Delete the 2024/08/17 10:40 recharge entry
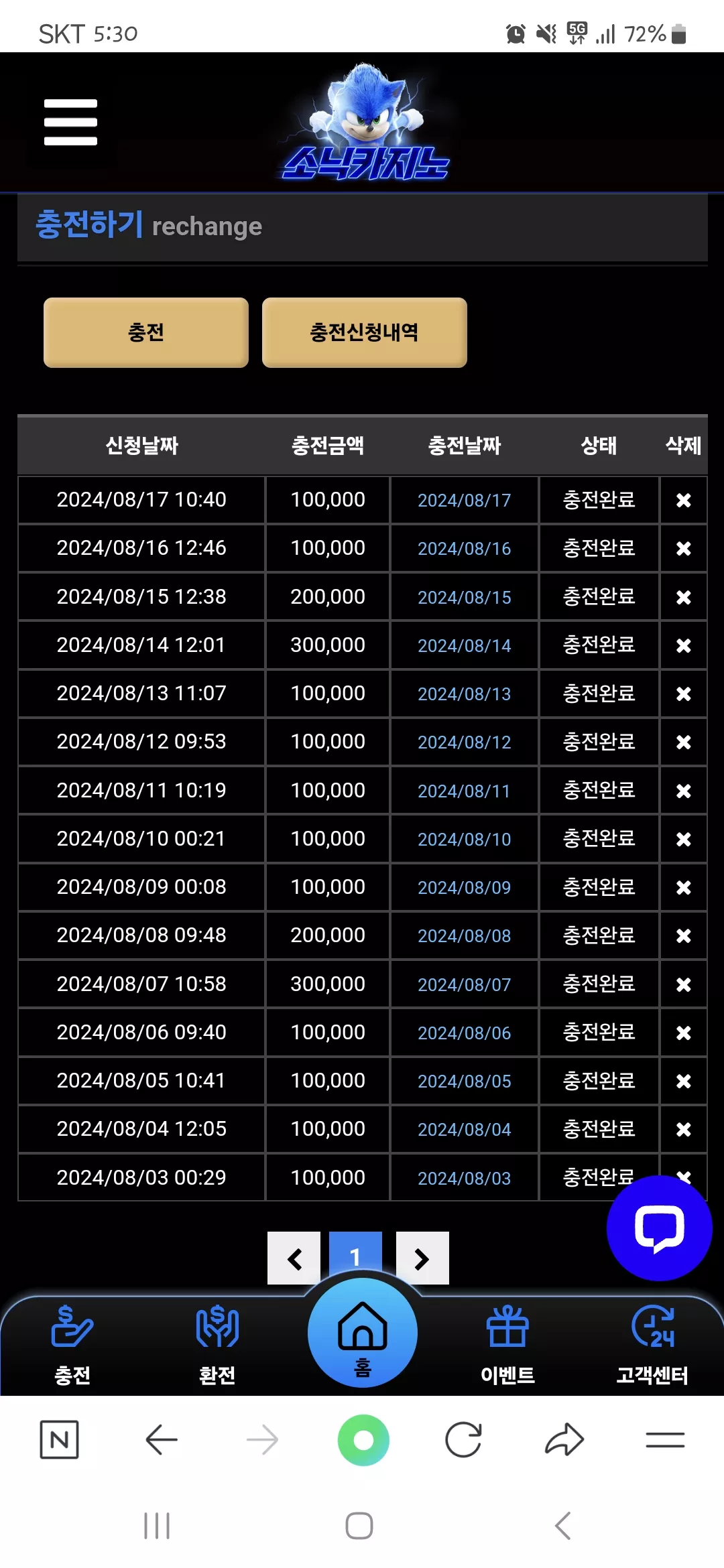 point(683,501)
